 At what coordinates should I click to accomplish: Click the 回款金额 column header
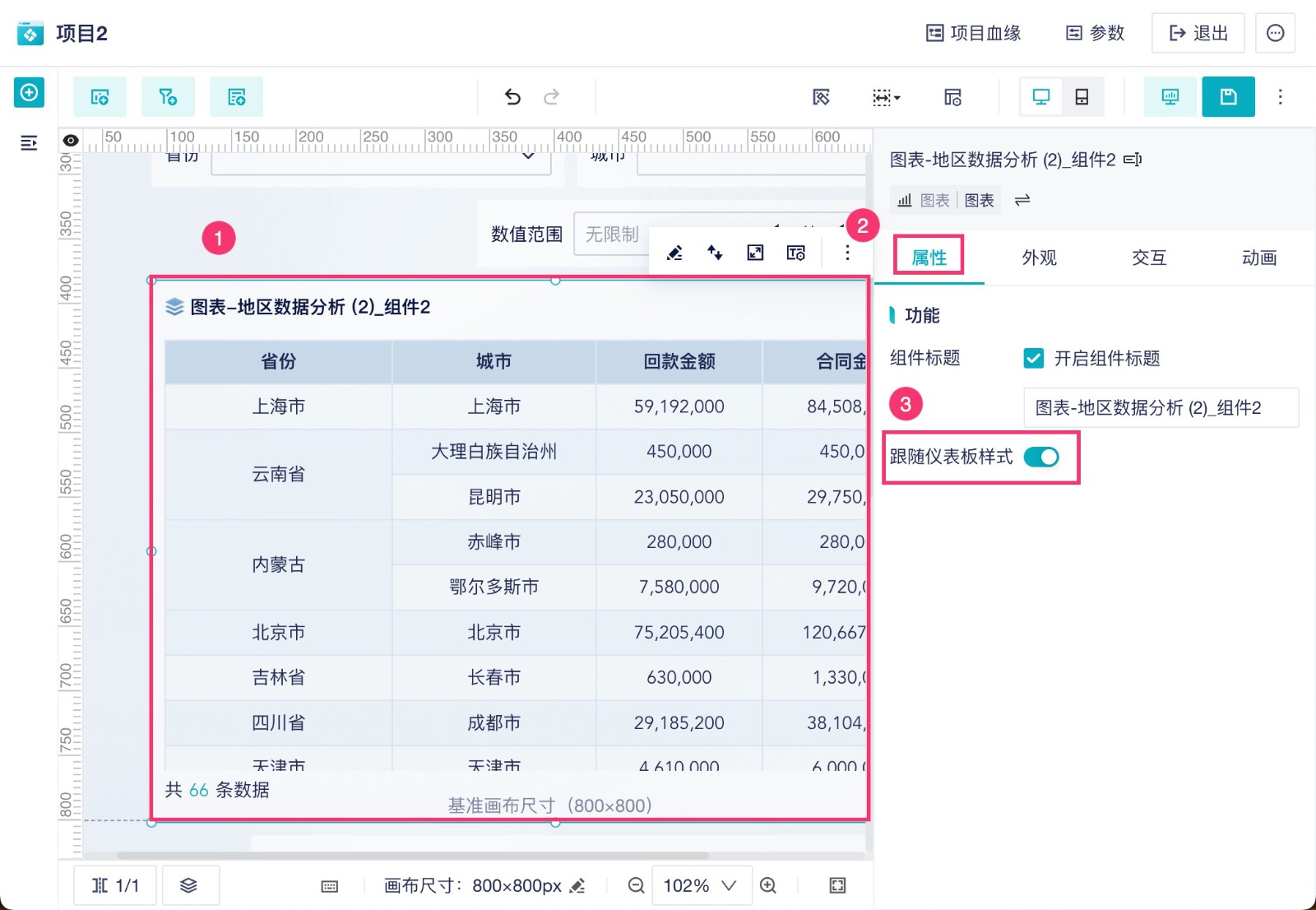(679, 361)
